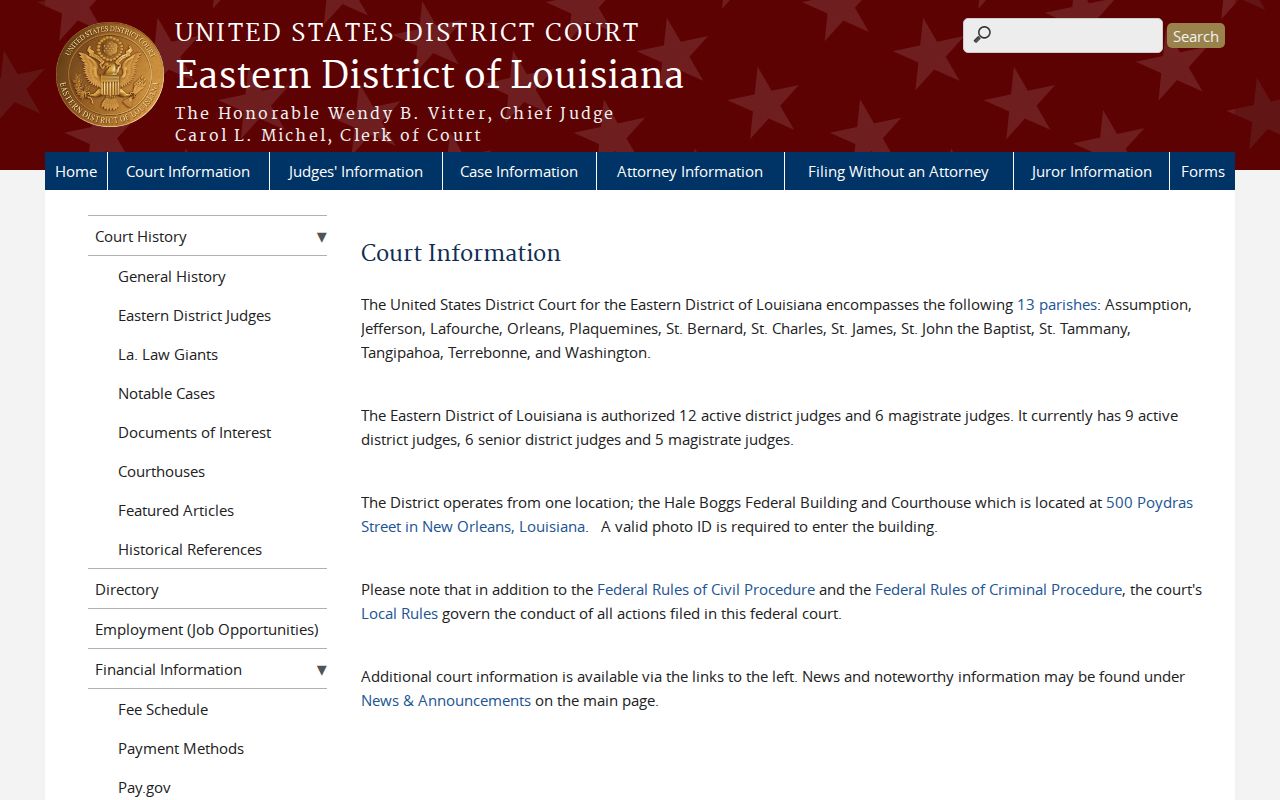Open General History sidebar link
Screen dimensions: 1280x800
tap(172, 277)
